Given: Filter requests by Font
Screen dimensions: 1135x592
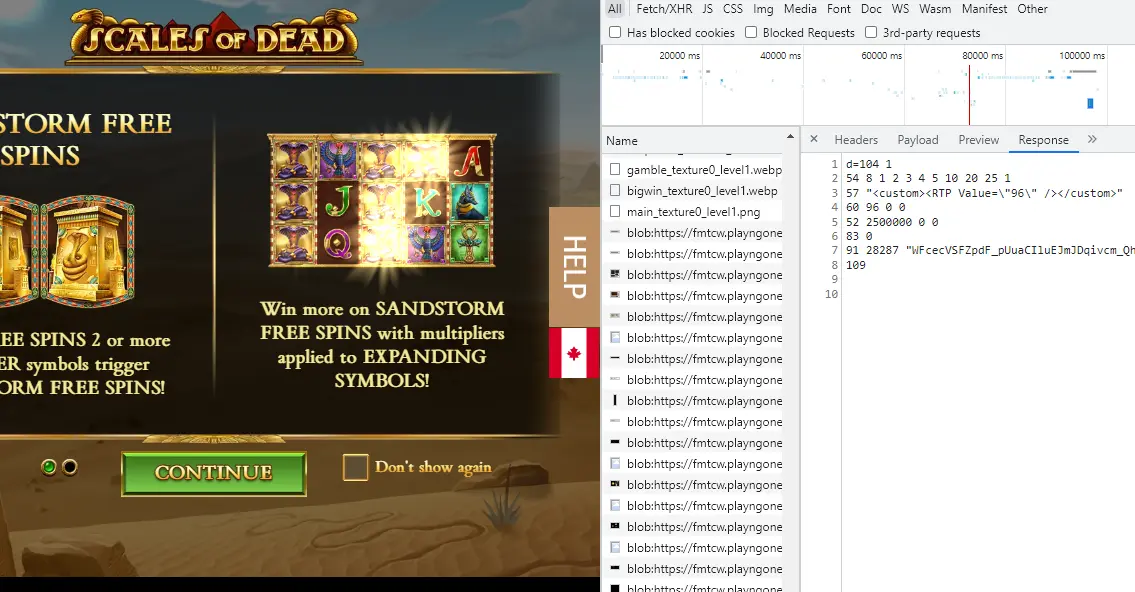Looking at the screenshot, I should [839, 9].
